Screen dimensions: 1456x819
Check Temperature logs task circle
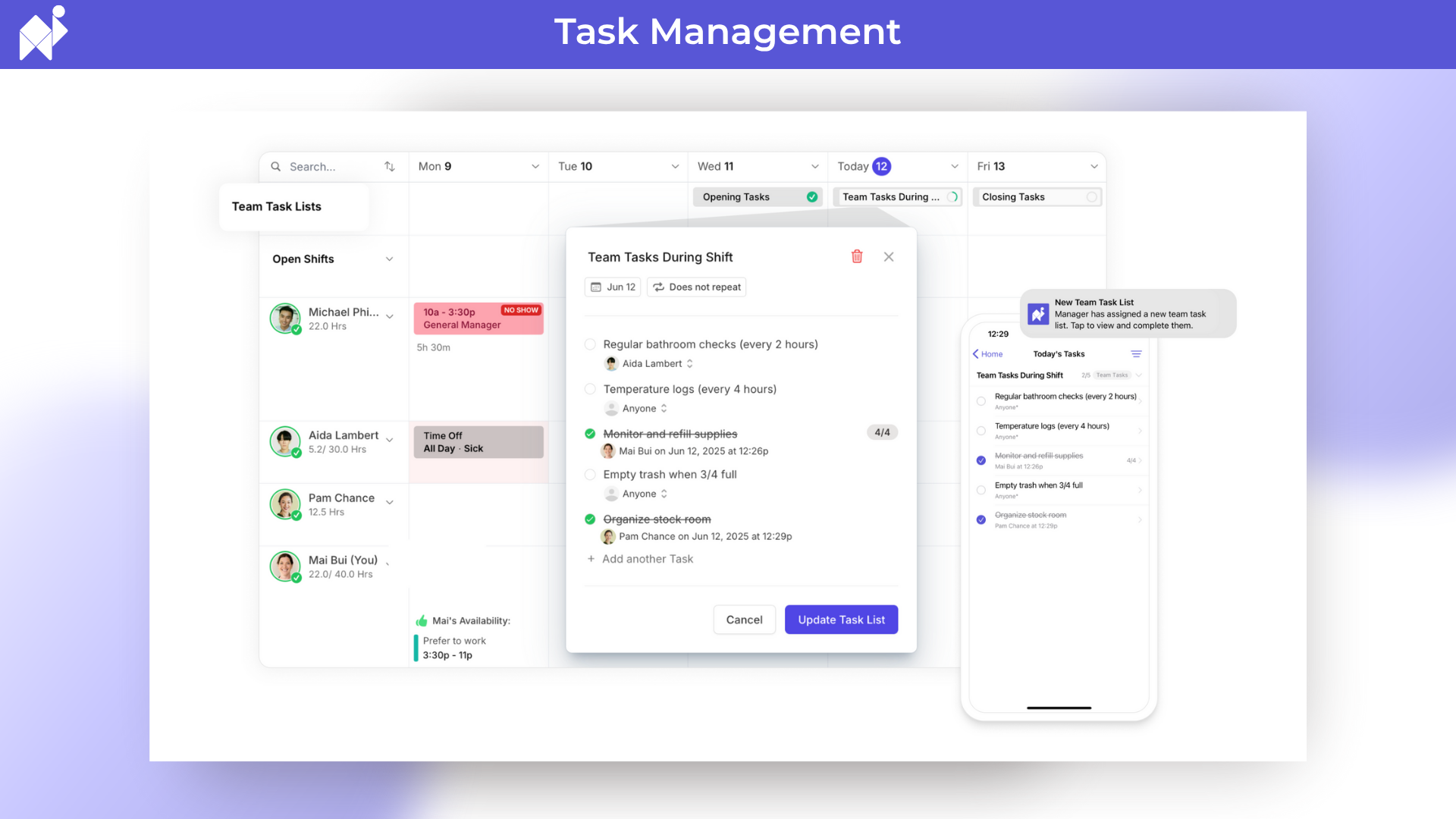click(x=590, y=389)
